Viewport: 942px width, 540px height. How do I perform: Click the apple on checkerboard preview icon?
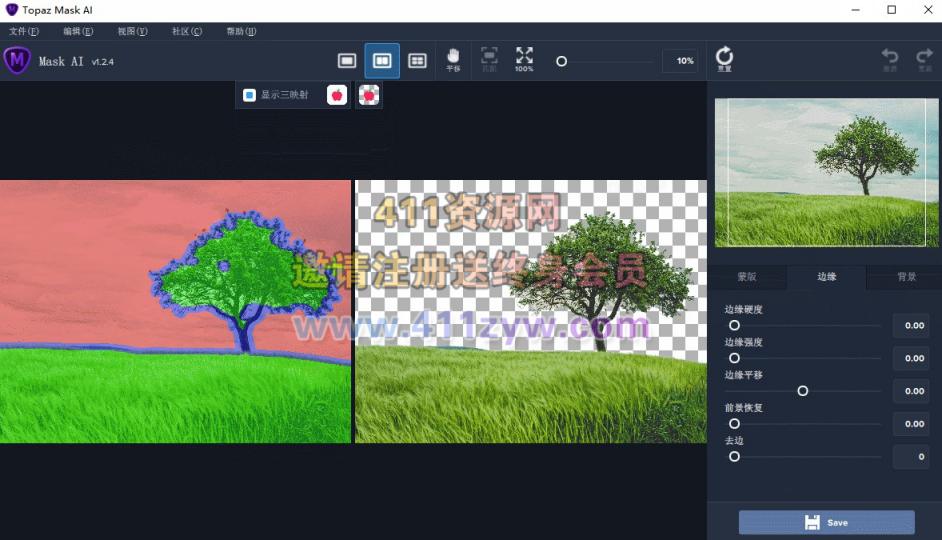[369, 95]
